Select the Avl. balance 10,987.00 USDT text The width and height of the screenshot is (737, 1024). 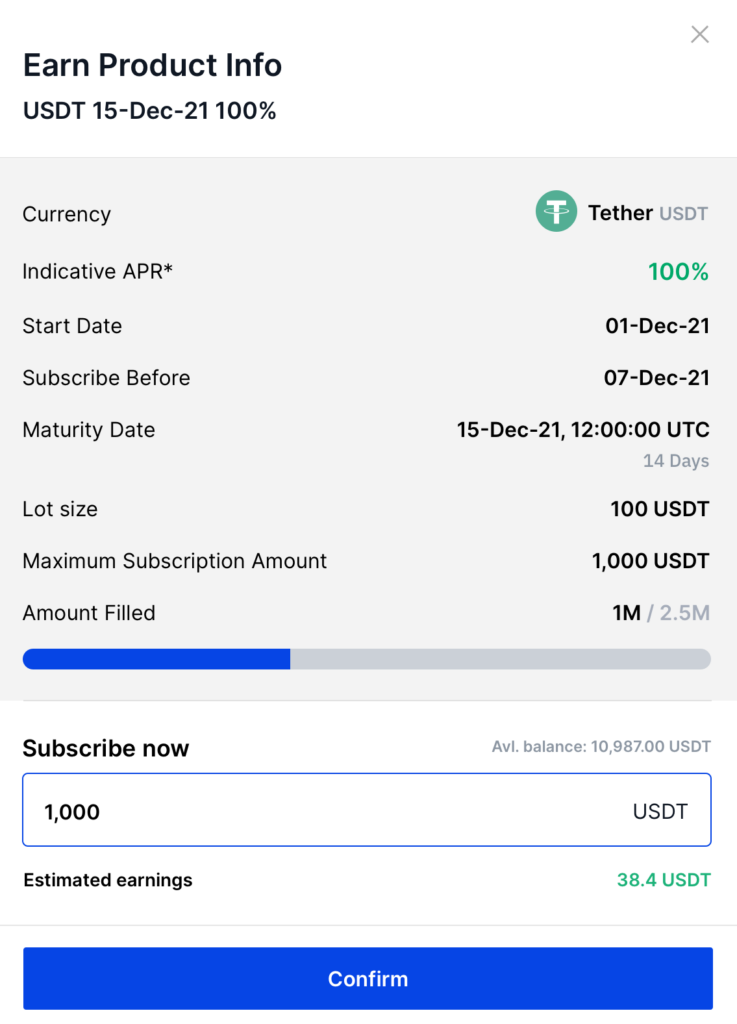click(601, 746)
